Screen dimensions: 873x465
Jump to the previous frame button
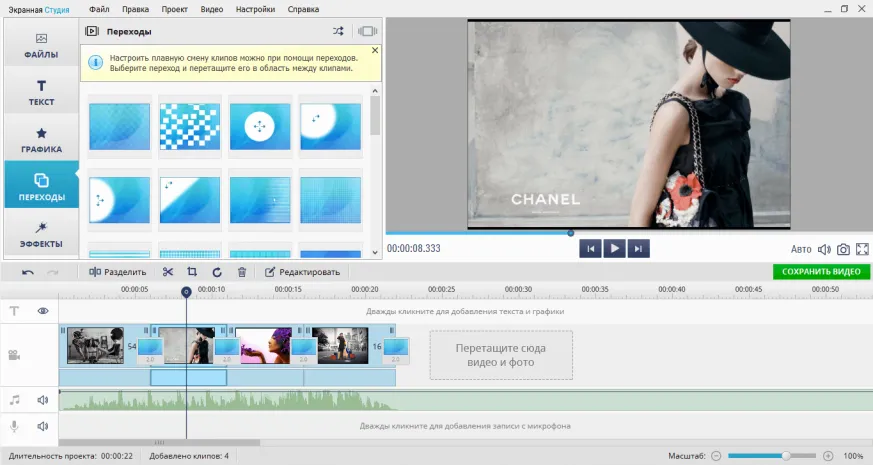point(590,249)
